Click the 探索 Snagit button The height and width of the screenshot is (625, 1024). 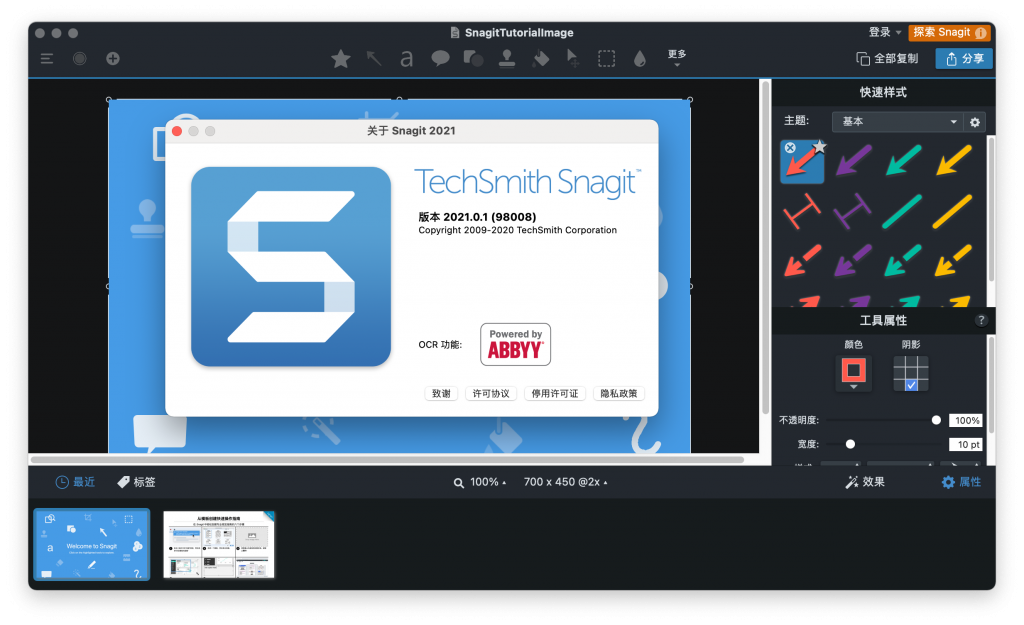click(x=949, y=32)
